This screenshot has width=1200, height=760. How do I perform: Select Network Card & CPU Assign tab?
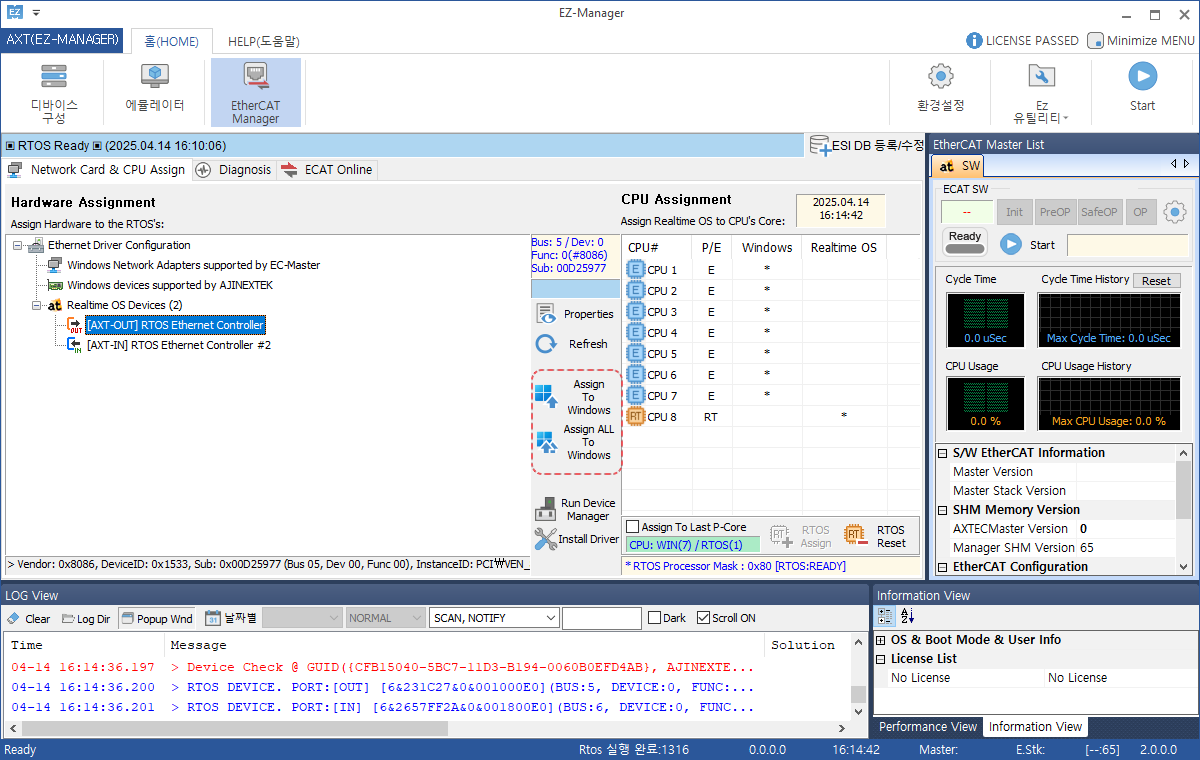97,170
